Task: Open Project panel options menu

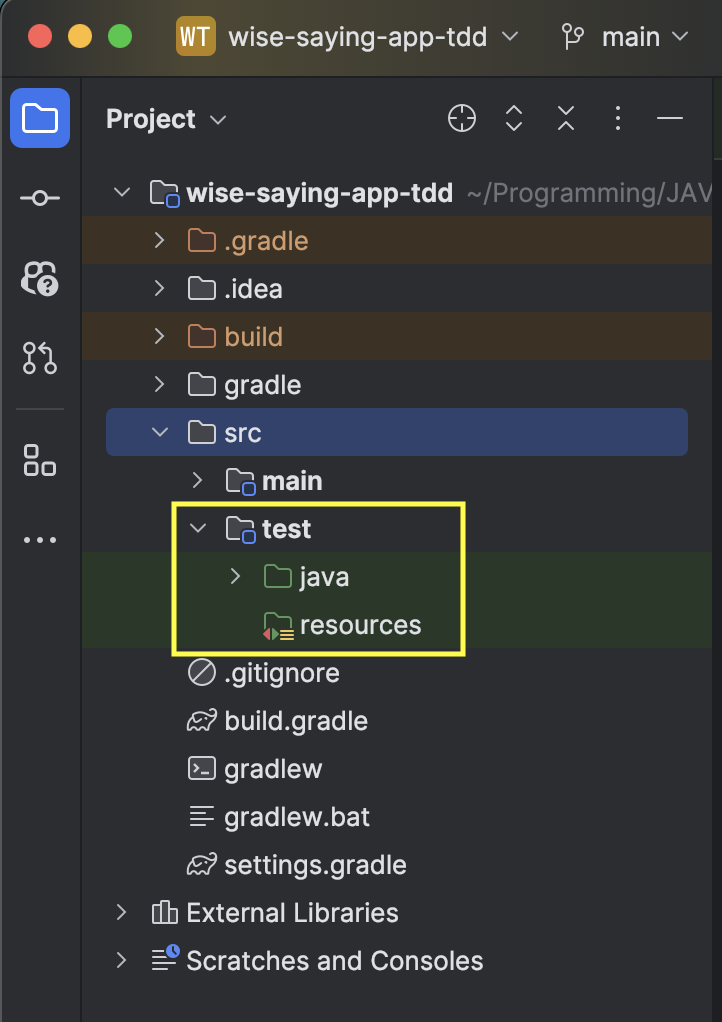Action: 618,119
